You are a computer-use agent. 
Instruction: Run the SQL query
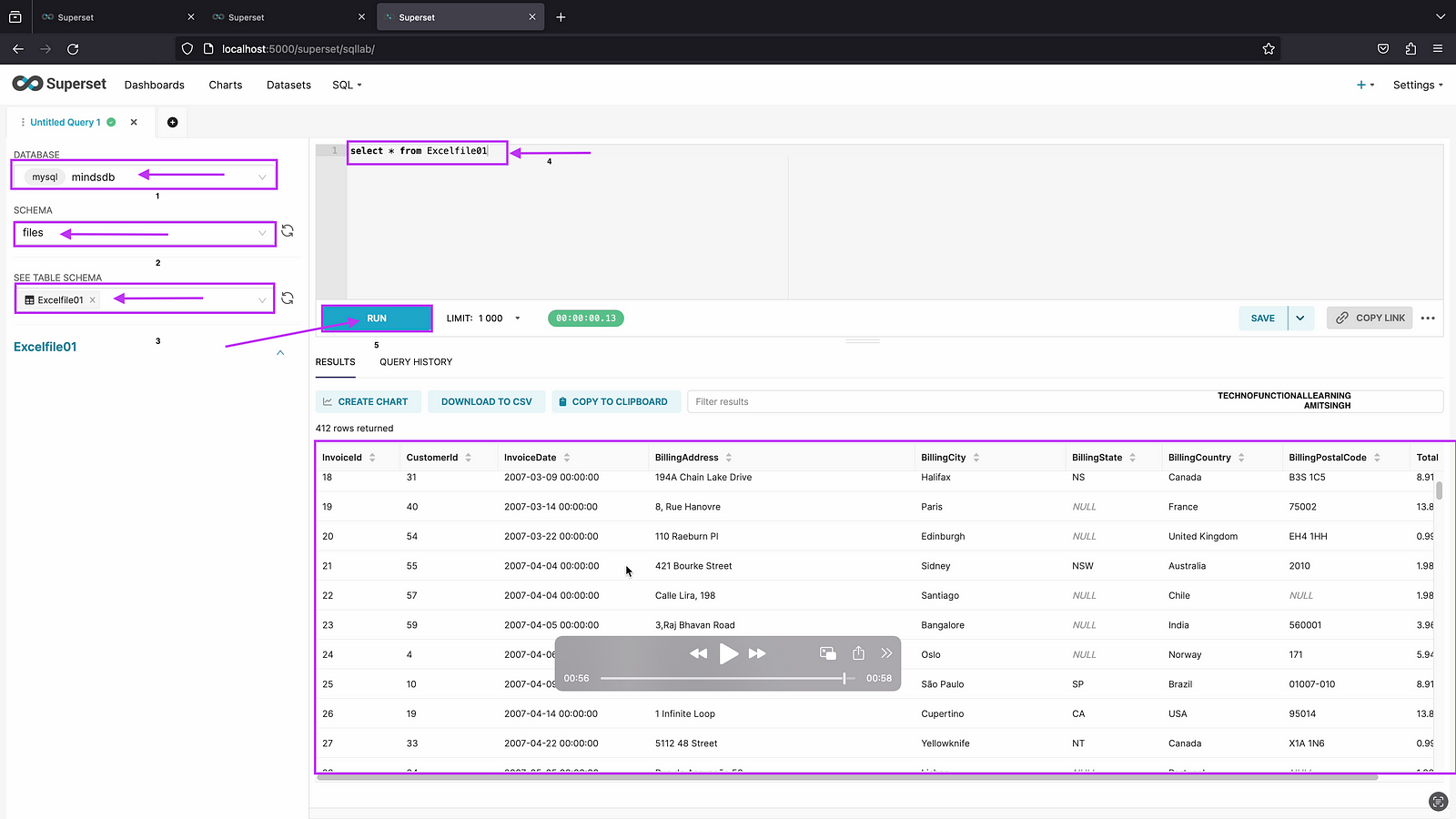click(x=377, y=318)
